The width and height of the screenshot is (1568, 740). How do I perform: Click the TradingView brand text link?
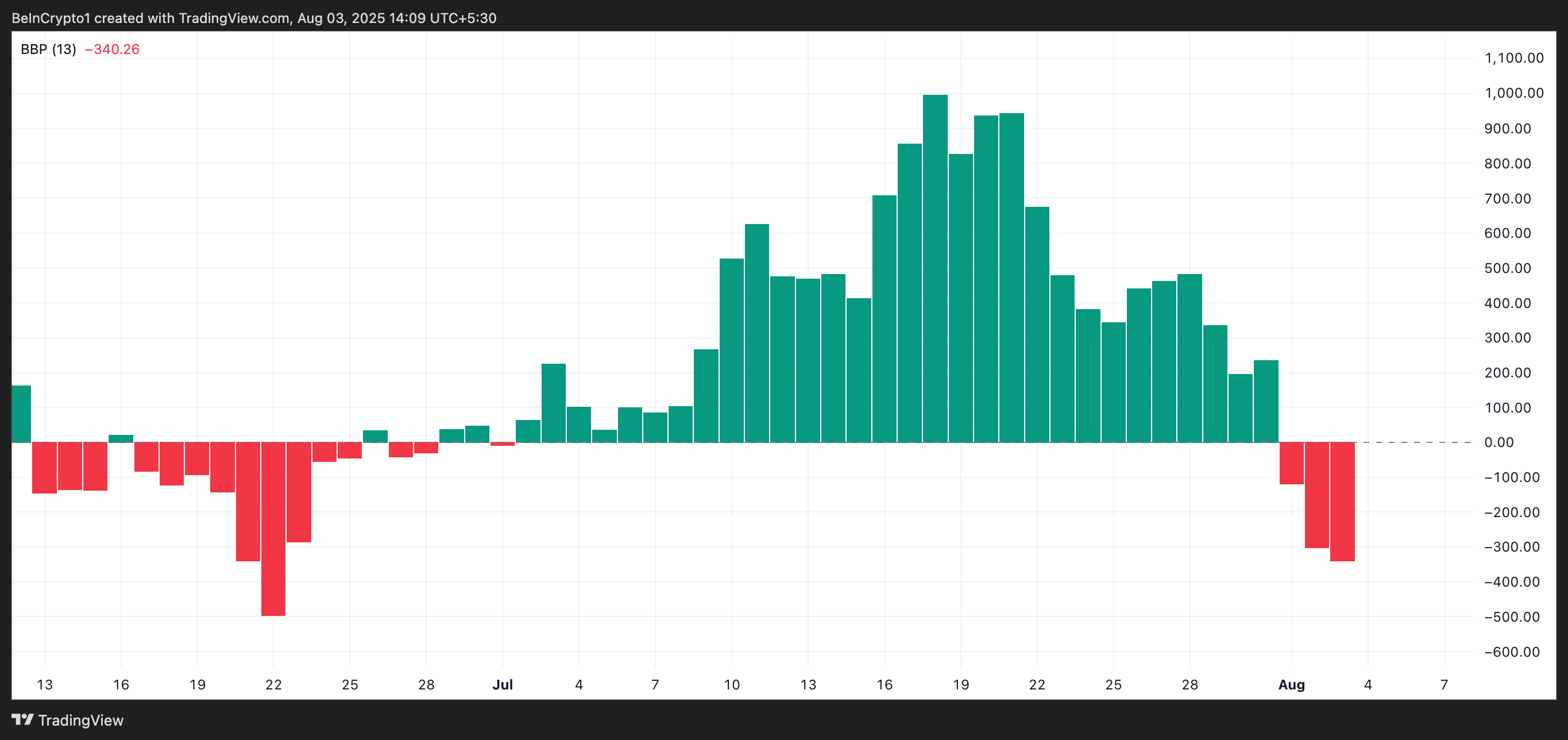click(80, 720)
